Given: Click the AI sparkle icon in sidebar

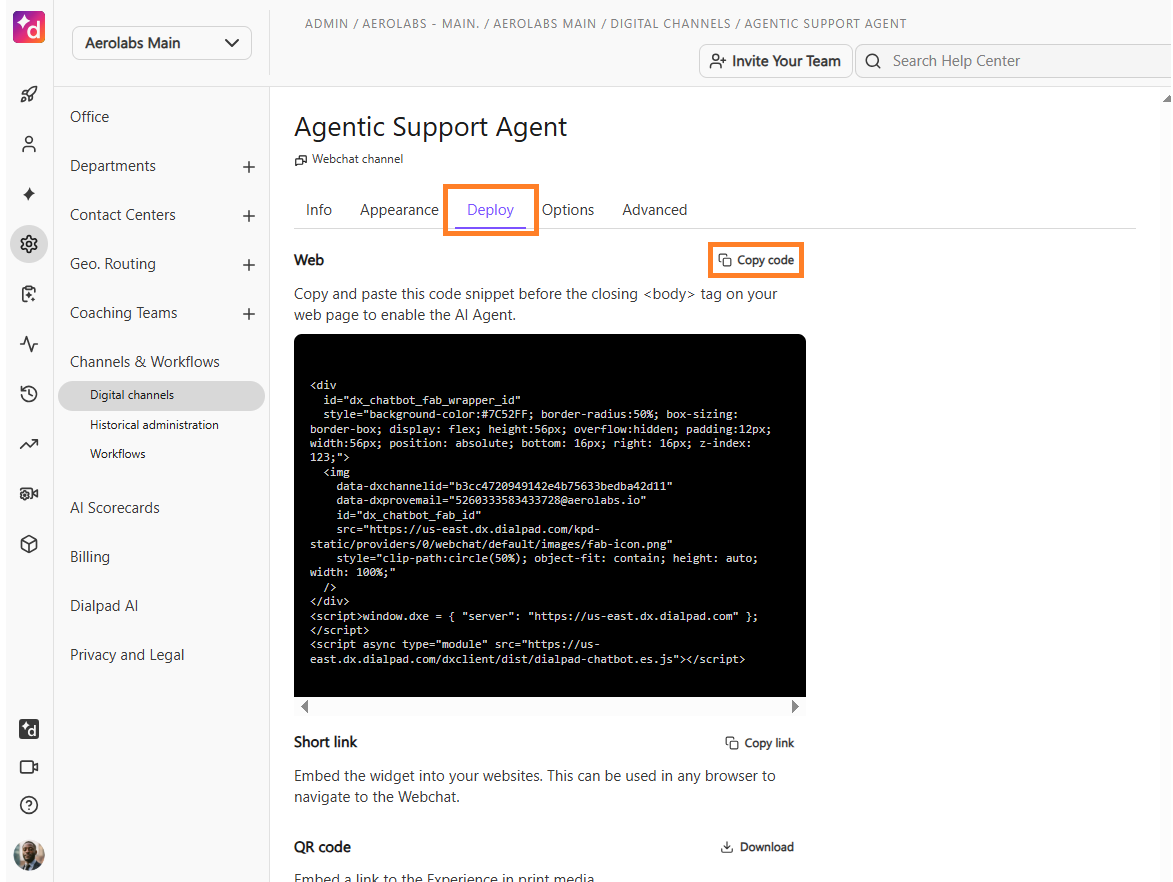Looking at the screenshot, I should (29, 195).
